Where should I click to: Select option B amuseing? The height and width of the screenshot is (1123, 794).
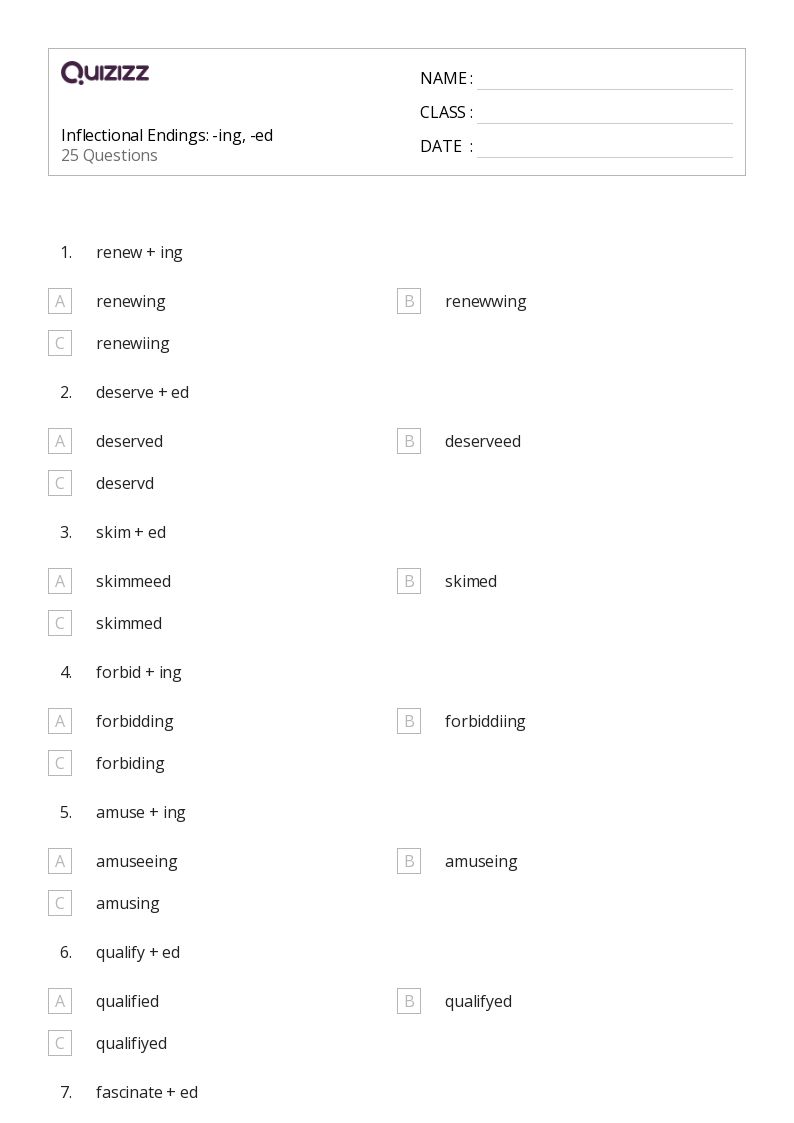pyautogui.click(x=409, y=861)
